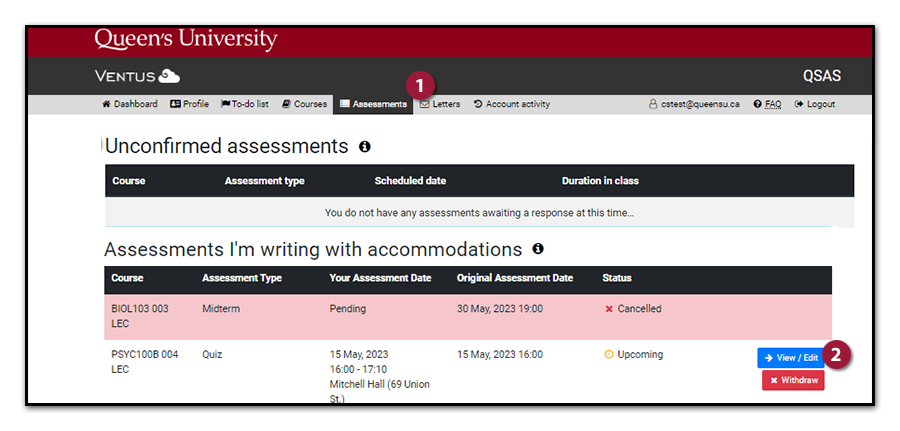The image size is (900, 431).
Task: Click the Upcoming status clock icon
Action: [608, 355]
